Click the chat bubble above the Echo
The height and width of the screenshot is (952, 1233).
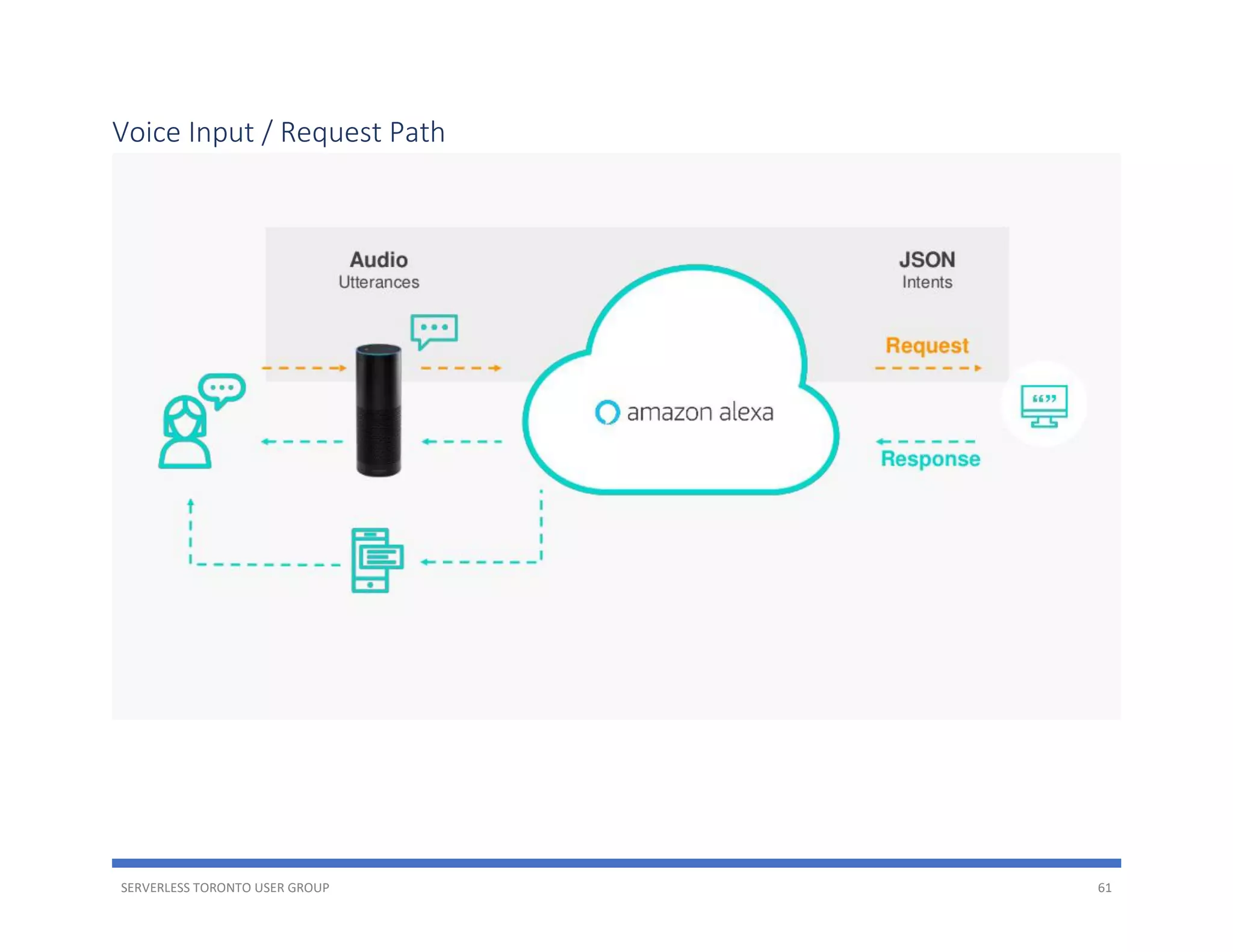tap(433, 329)
